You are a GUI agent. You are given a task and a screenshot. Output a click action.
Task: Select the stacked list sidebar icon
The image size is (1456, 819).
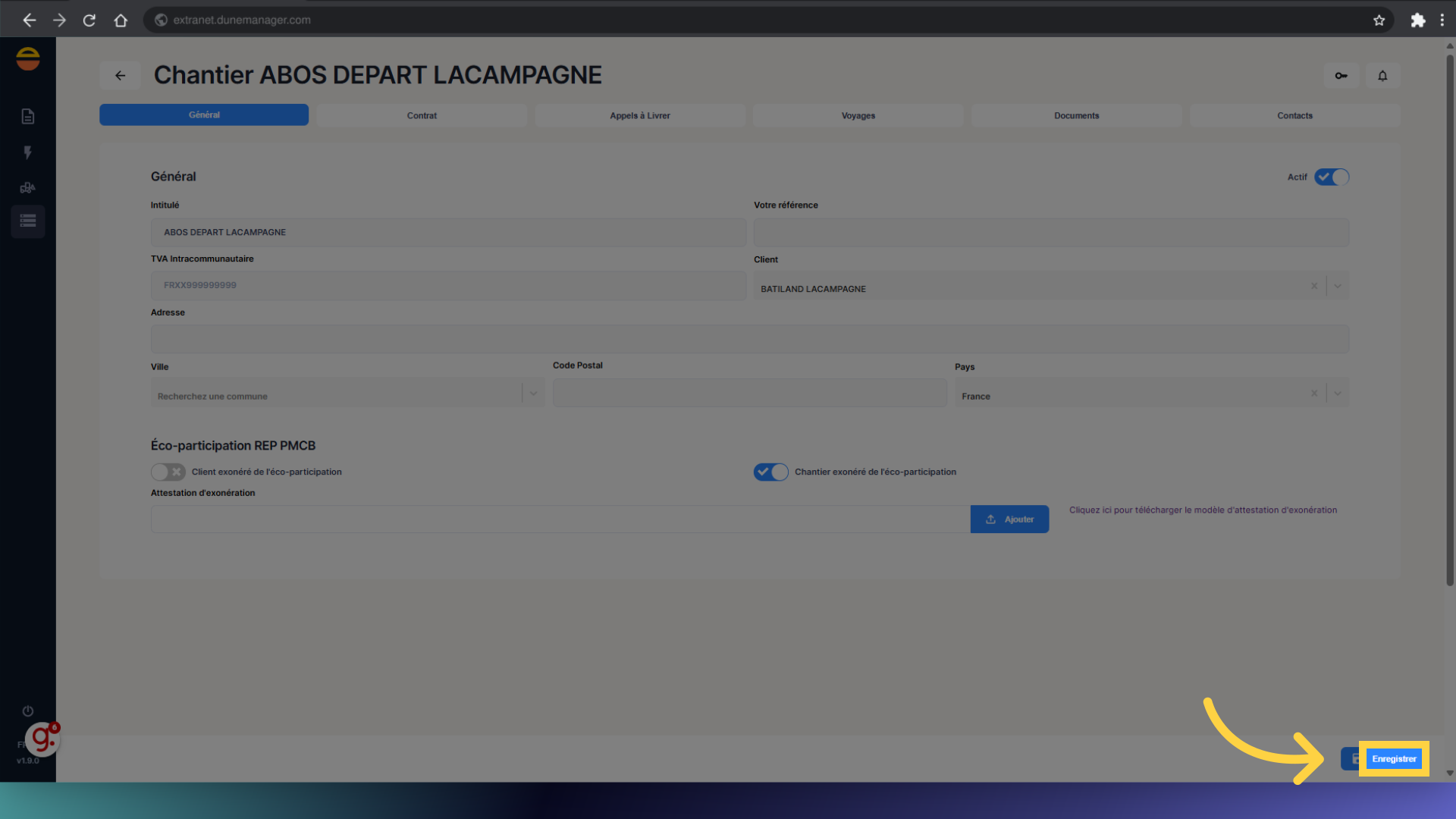(x=28, y=221)
